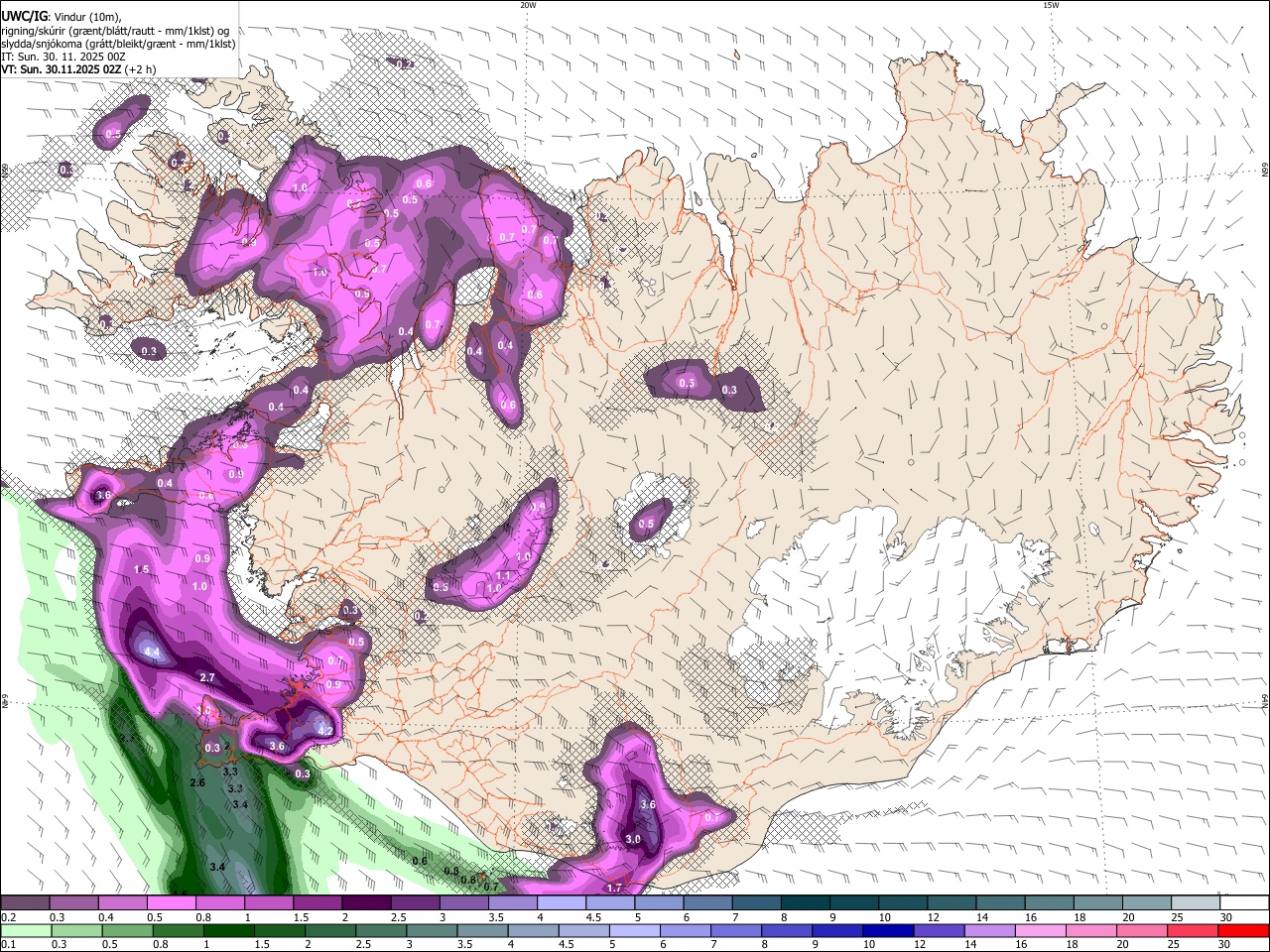Click the 4.4 snowfall value on the map
Viewport: 1270px width, 952px height.
[152, 652]
